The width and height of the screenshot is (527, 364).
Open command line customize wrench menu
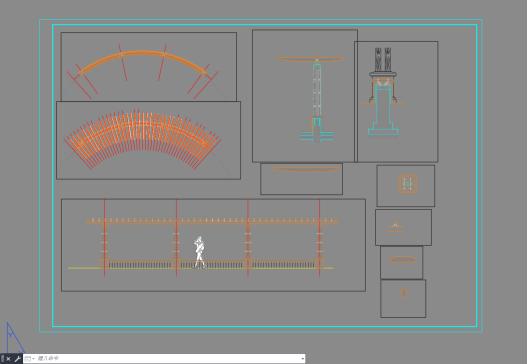17,359
